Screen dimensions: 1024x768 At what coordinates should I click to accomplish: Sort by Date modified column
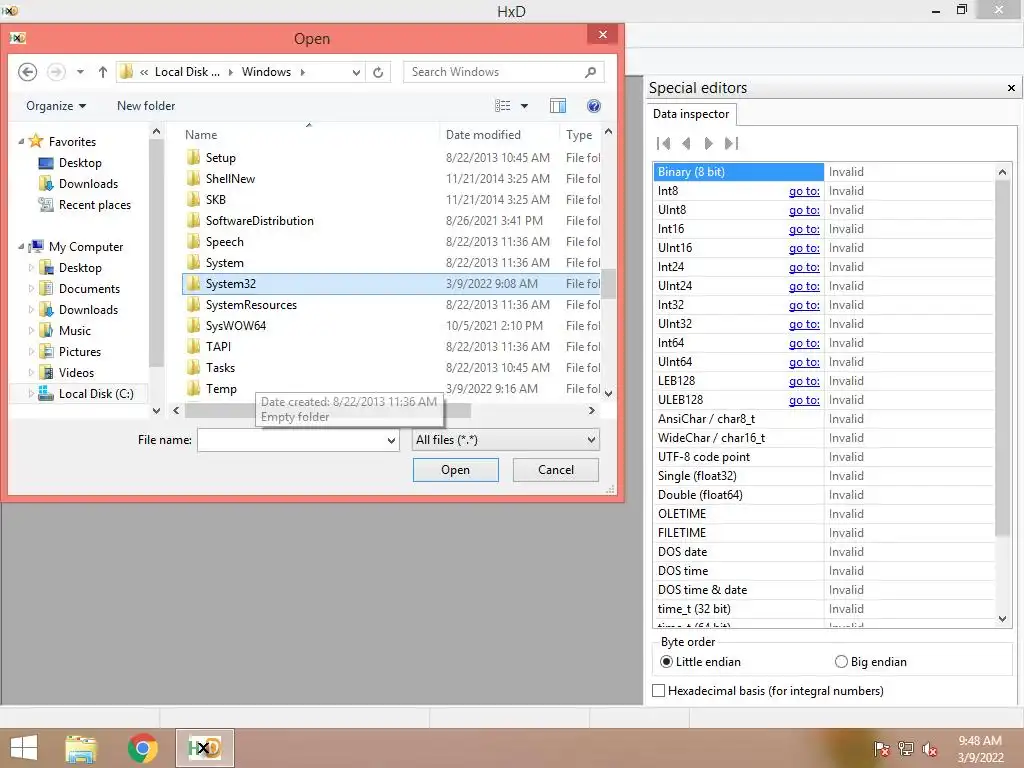(483, 135)
